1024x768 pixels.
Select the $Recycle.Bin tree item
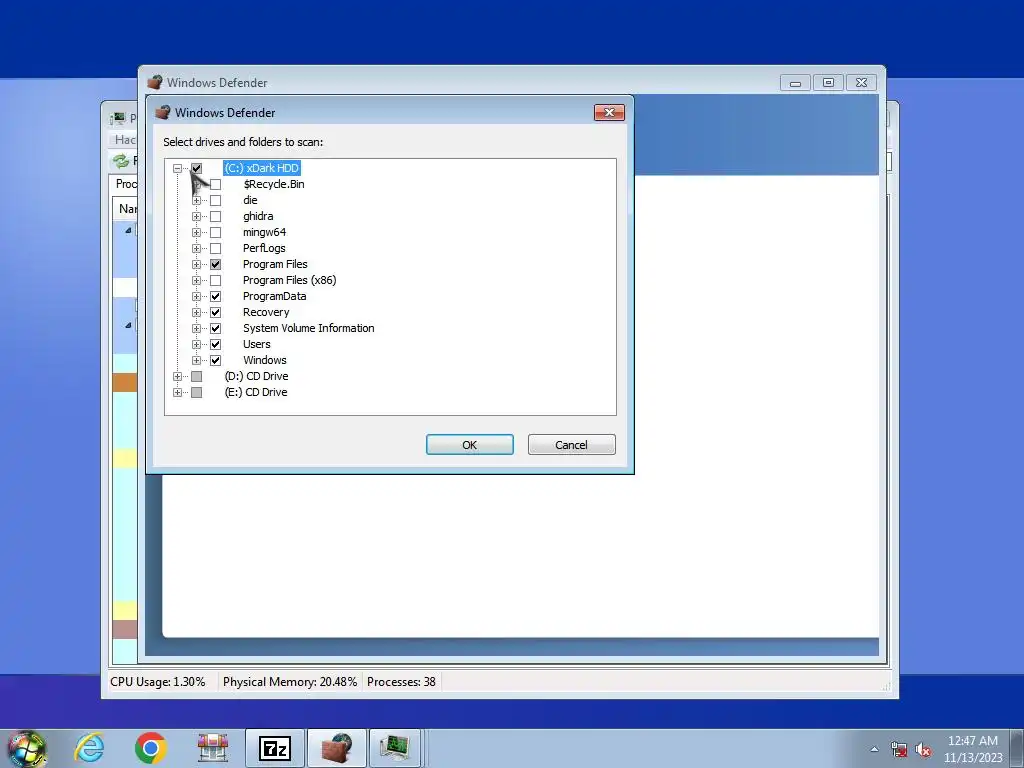274,184
